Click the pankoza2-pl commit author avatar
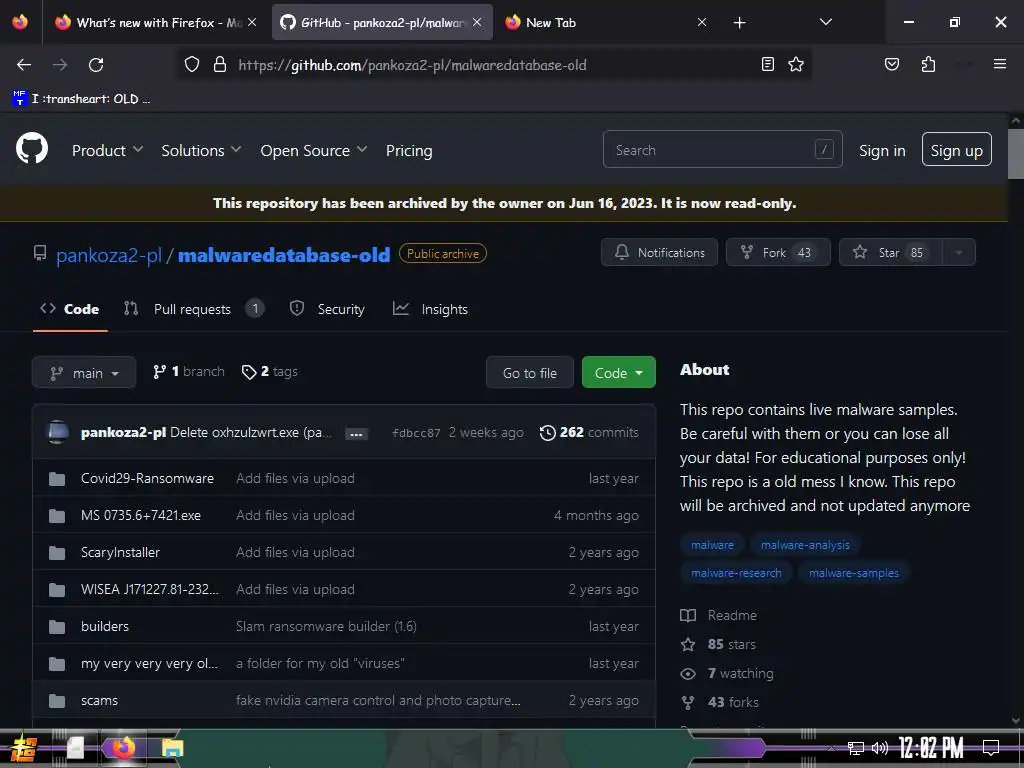This screenshot has width=1024, height=768. (57, 432)
